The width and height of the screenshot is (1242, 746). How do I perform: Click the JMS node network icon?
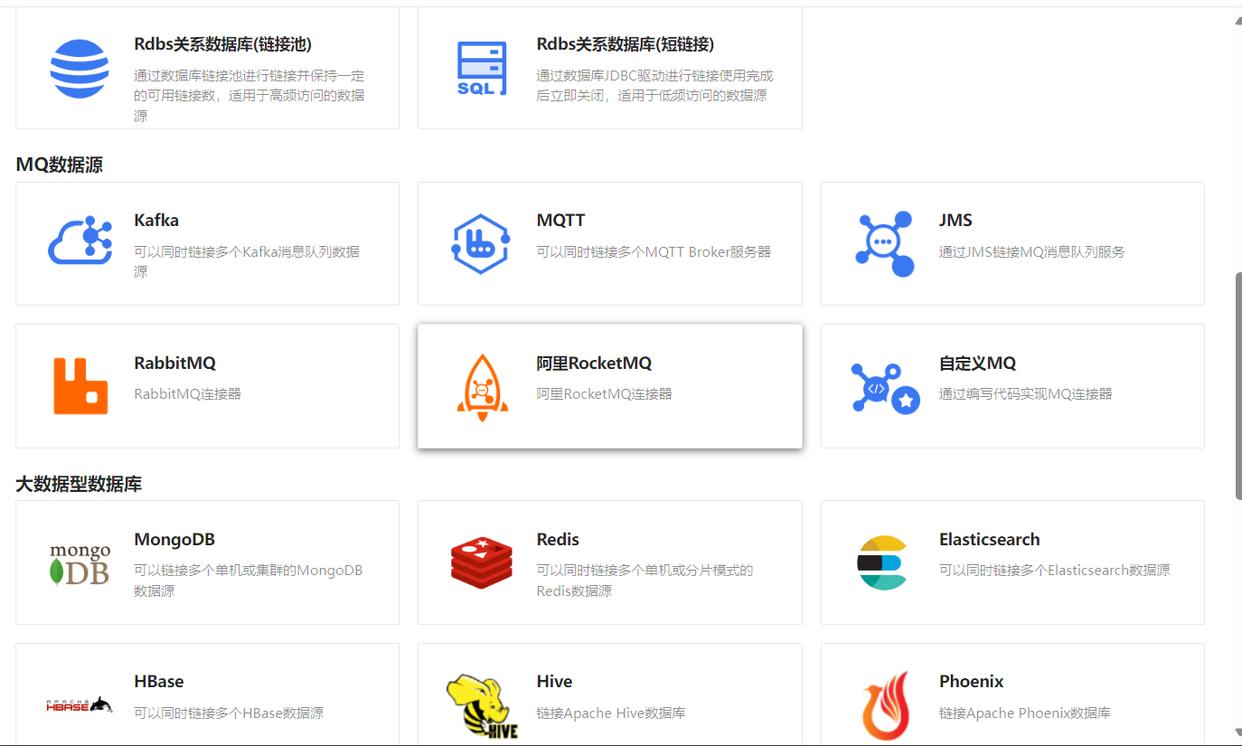[885, 243]
